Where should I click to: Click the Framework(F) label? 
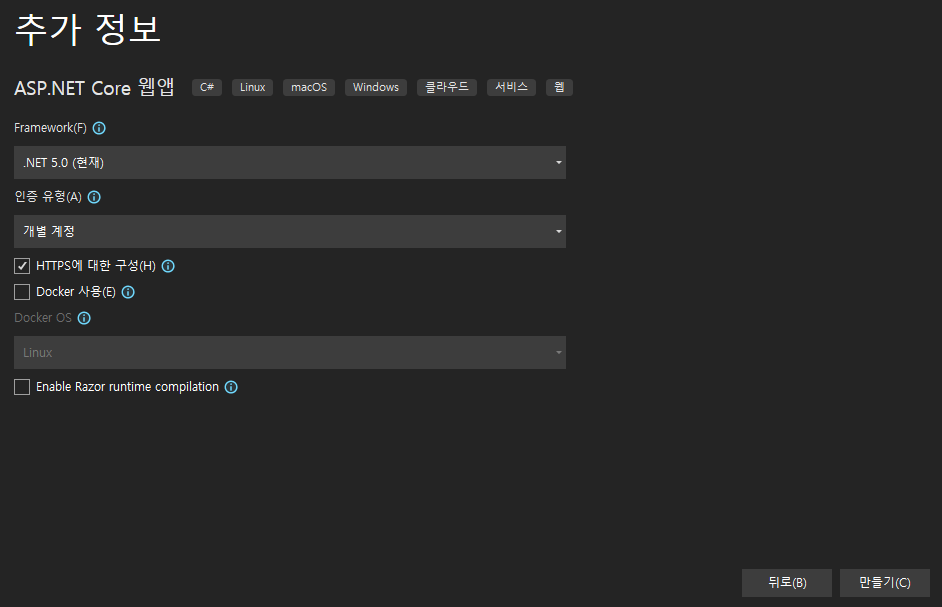50,128
